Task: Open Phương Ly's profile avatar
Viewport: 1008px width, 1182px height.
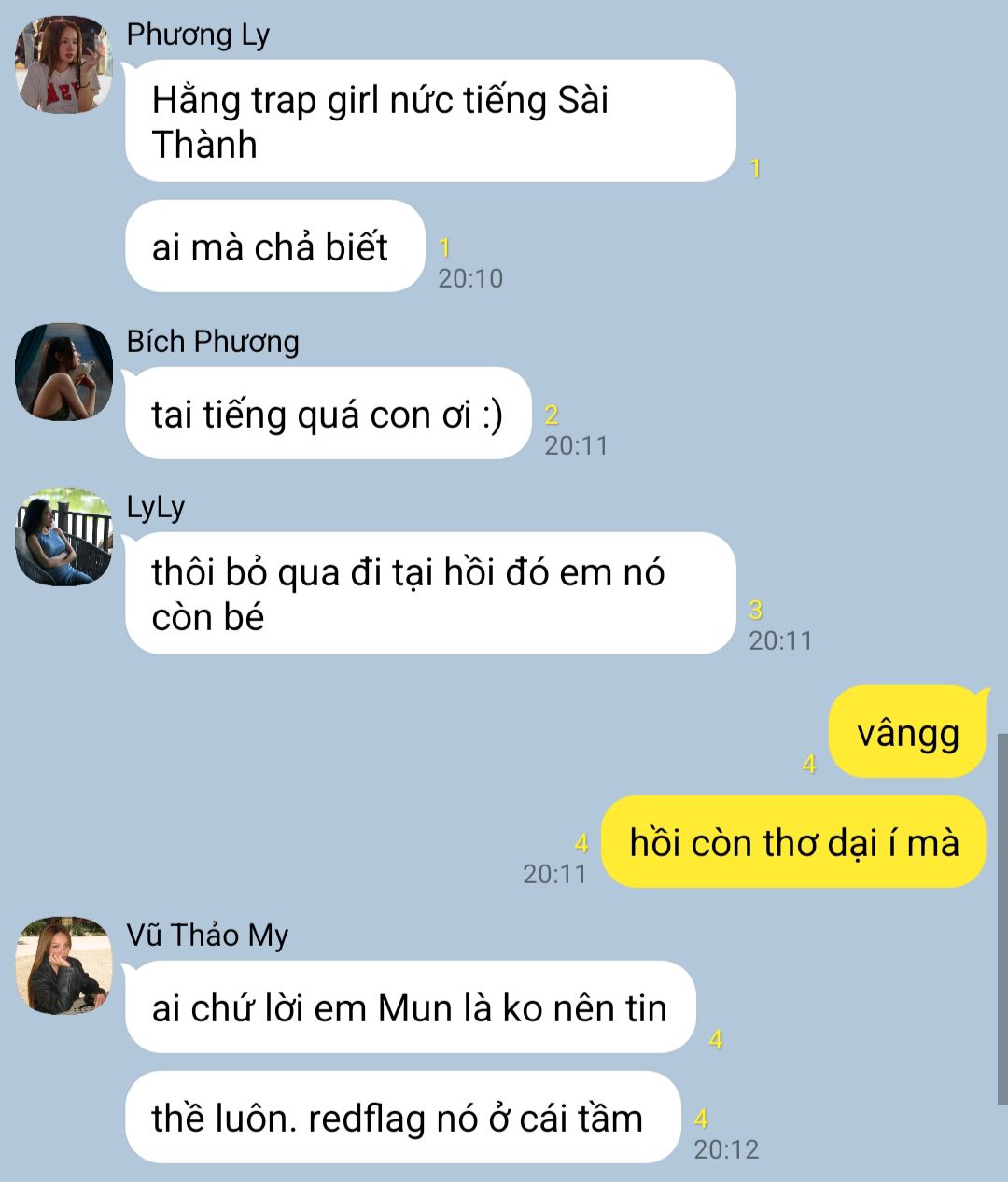Action: 63,65
